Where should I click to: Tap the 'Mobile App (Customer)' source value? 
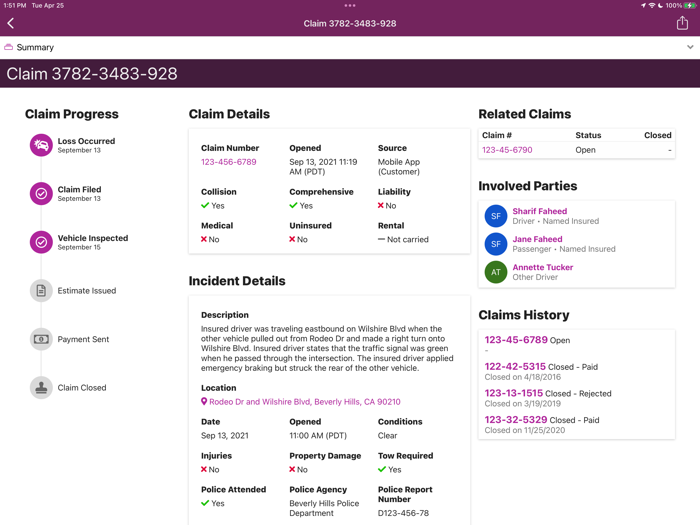pyautogui.click(x=399, y=167)
